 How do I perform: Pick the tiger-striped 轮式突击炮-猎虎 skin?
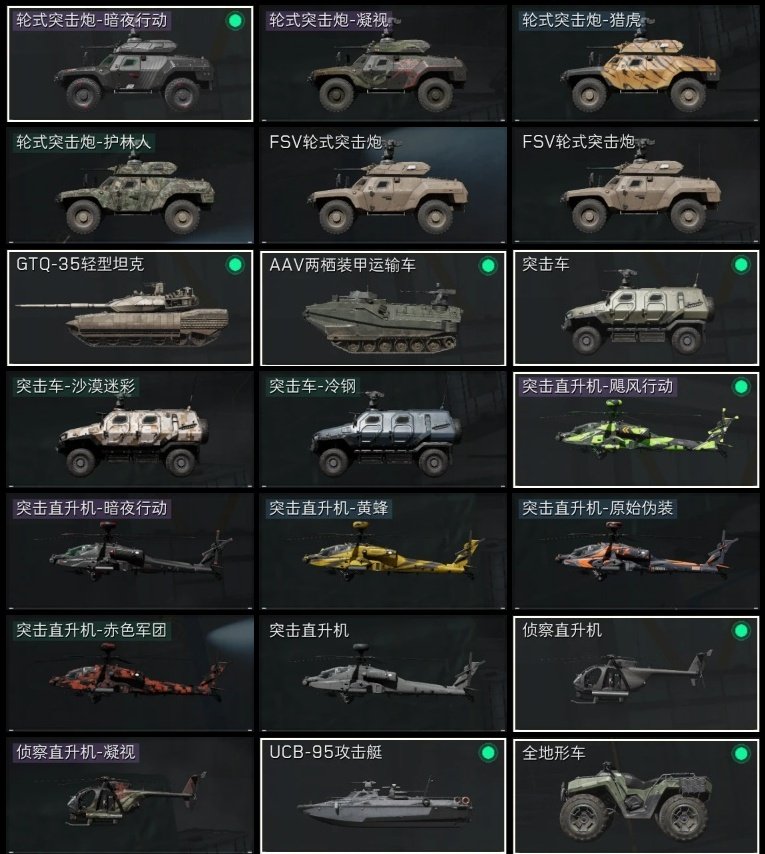[x=636, y=64]
